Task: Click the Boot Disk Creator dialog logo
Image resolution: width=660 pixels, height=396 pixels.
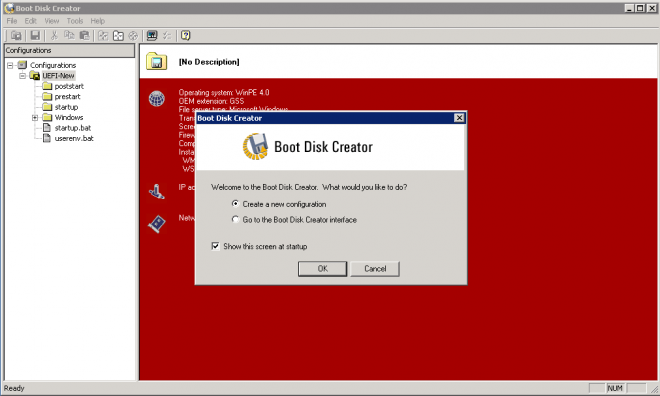Action: coord(255,146)
